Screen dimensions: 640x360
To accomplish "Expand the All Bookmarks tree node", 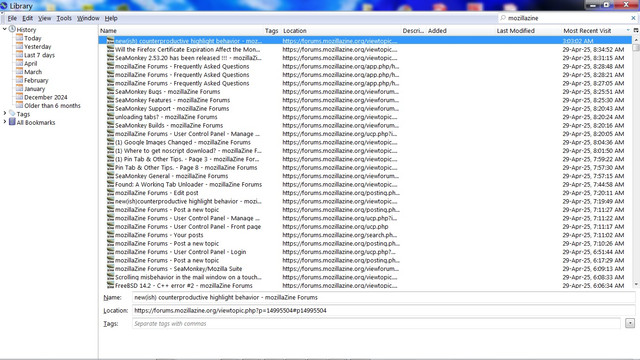I will (x=4, y=122).
